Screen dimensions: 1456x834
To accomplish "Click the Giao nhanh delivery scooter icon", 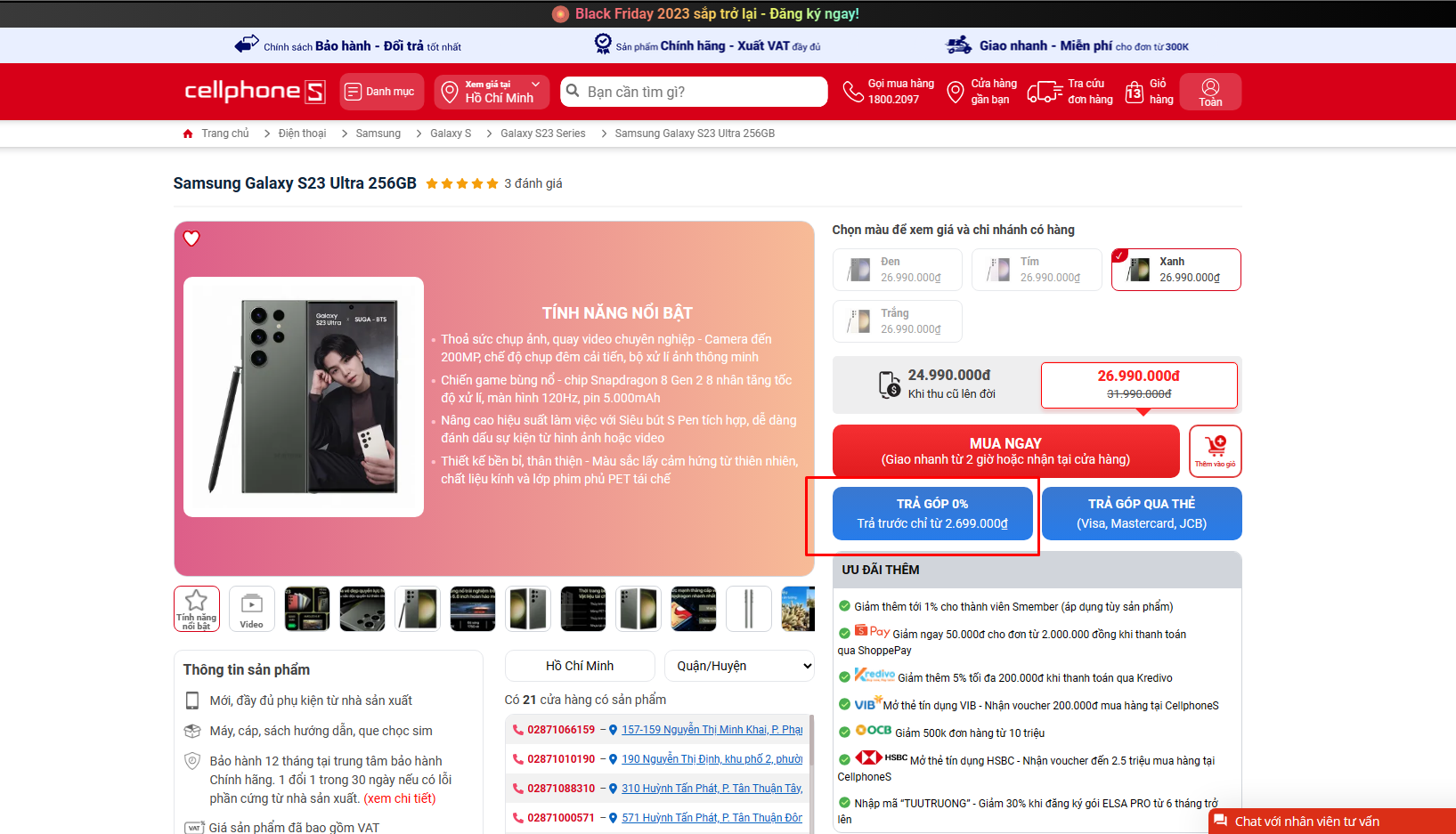I will coord(959,45).
